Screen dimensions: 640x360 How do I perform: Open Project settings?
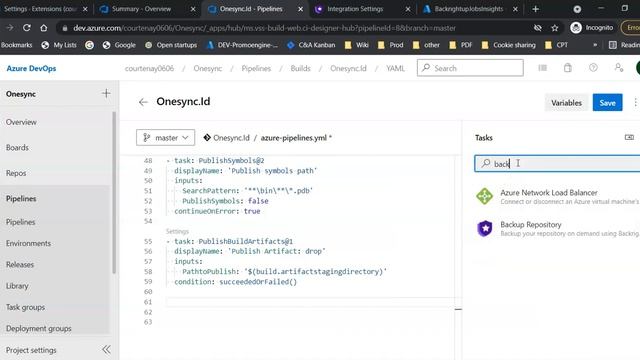click(31, 350)
